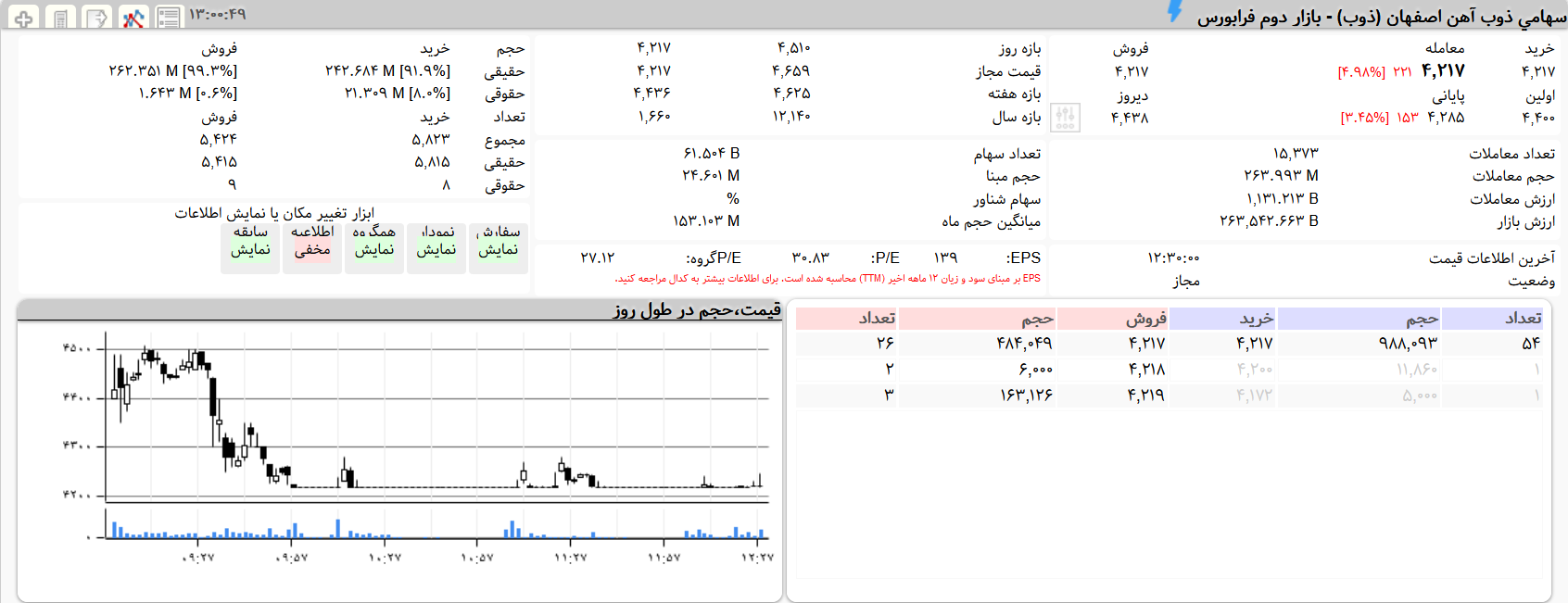The image size is (1568, 603).
Task: Click the حجم معاملات value ۲۶۳.۹۹۳ M
Action: (x=1281, y=176)
